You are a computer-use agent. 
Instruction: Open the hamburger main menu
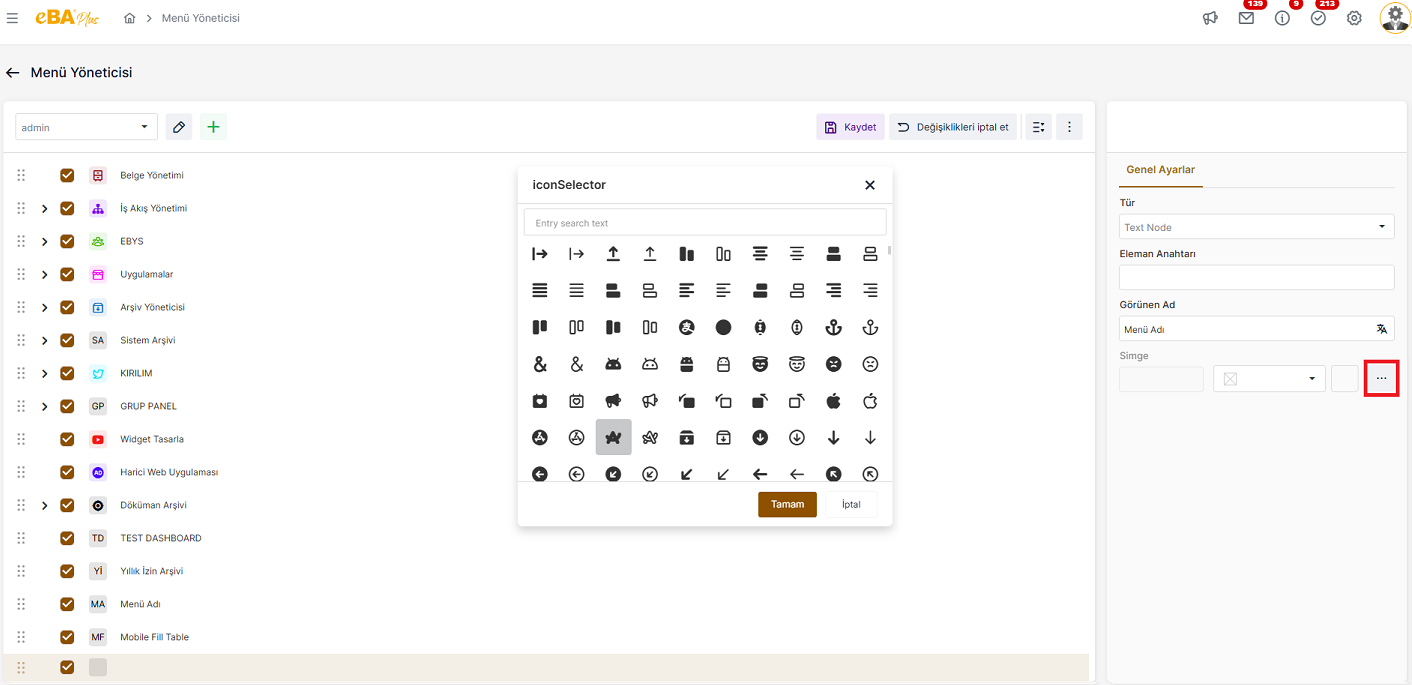(x=12, y=18)
